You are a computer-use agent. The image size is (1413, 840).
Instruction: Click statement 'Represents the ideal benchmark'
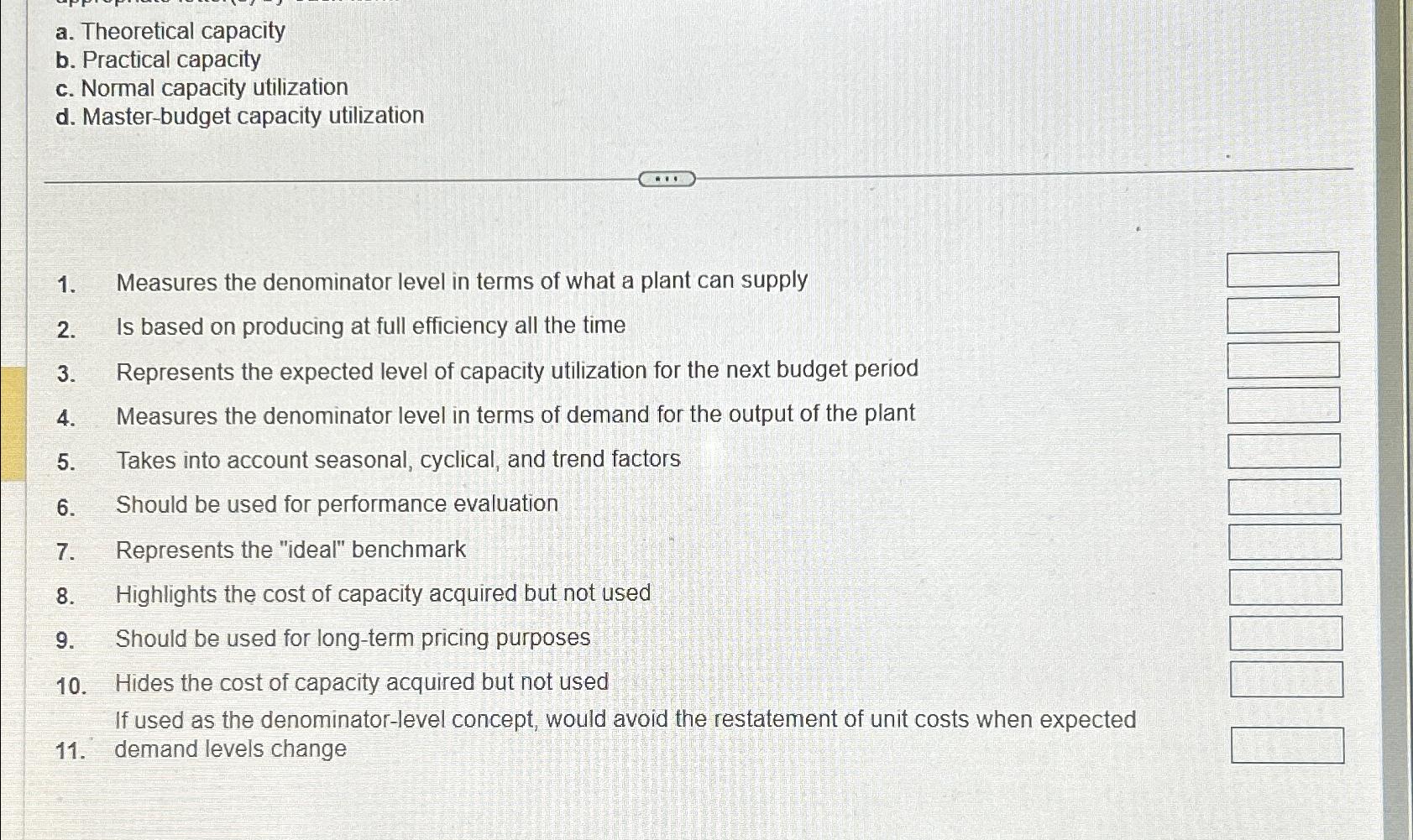[x=291, y=549]
